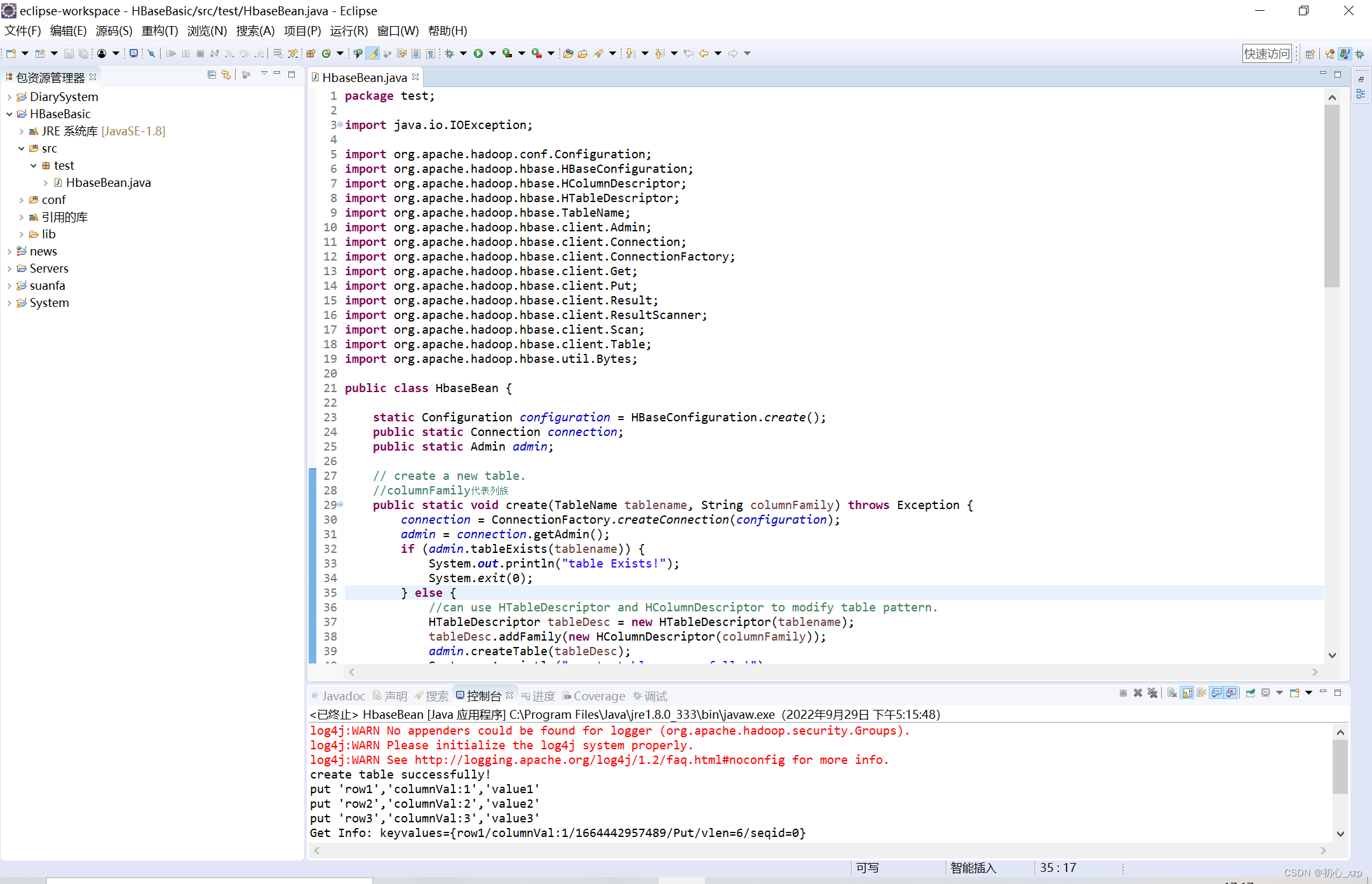Click the Back navigation arrow icon
The width and height of the screenshot is (1372, 884).
[x=703, y=53]
